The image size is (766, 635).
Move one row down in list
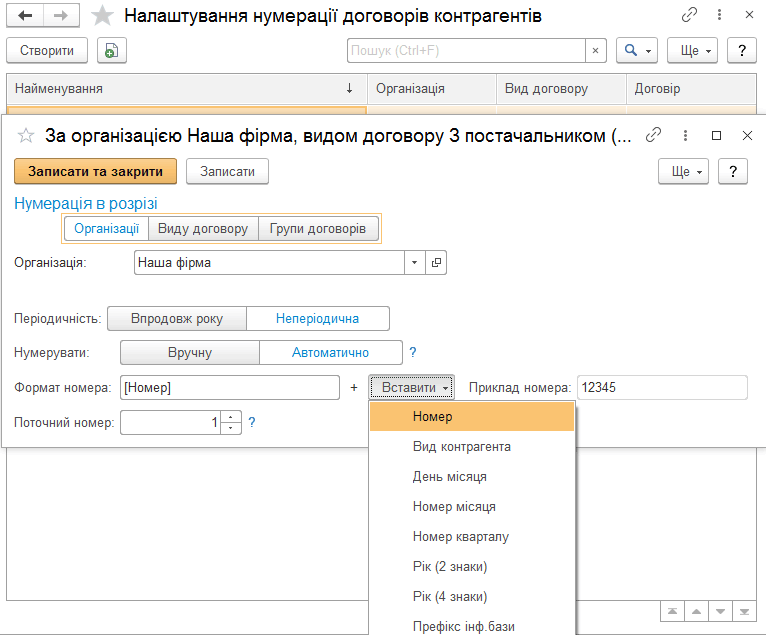click(720, 612)
